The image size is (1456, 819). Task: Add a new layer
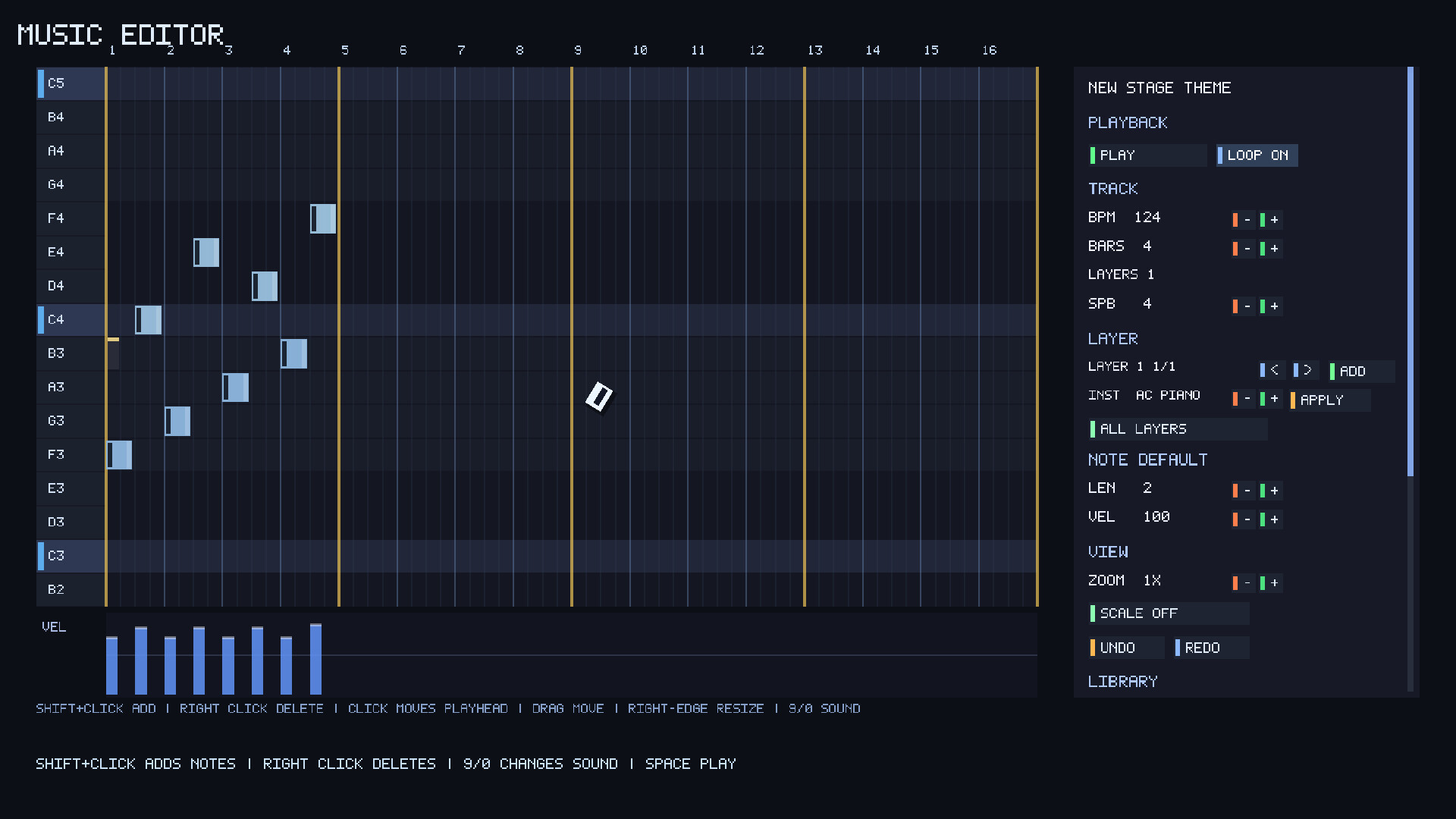[1361, 371]
